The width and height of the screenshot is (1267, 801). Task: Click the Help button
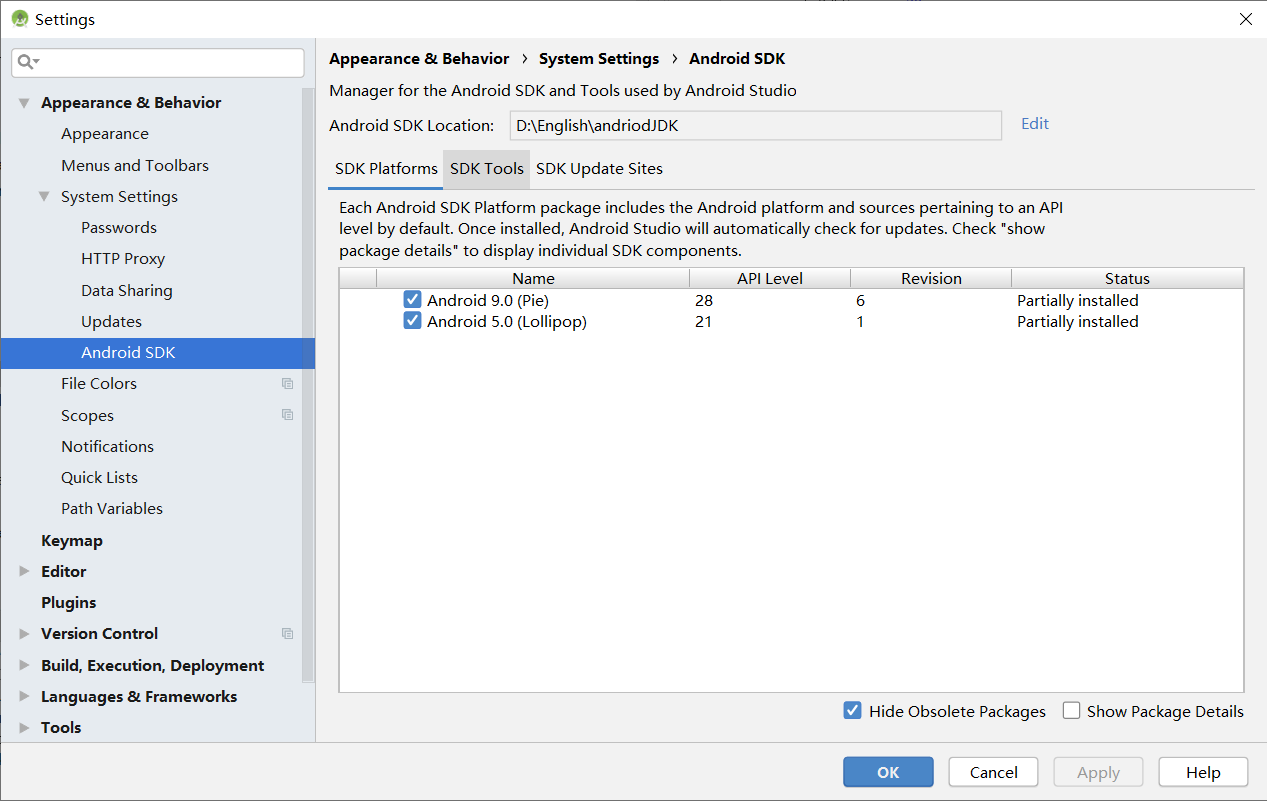pos(1203,772)
